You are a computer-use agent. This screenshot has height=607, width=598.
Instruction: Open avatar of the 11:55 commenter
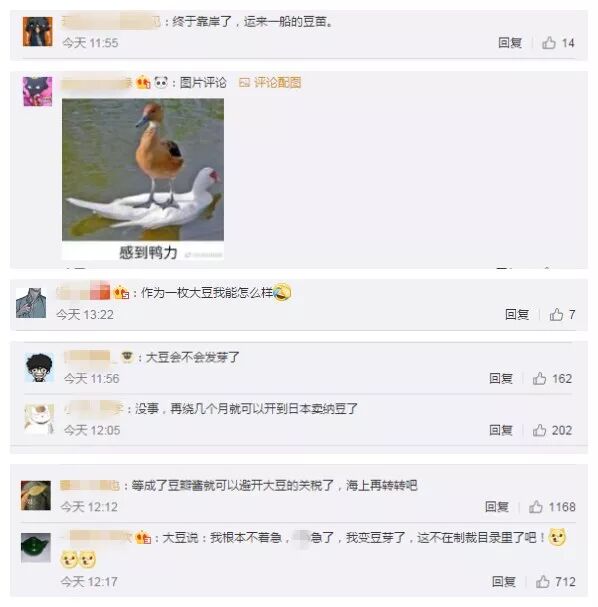click(38, 32)
